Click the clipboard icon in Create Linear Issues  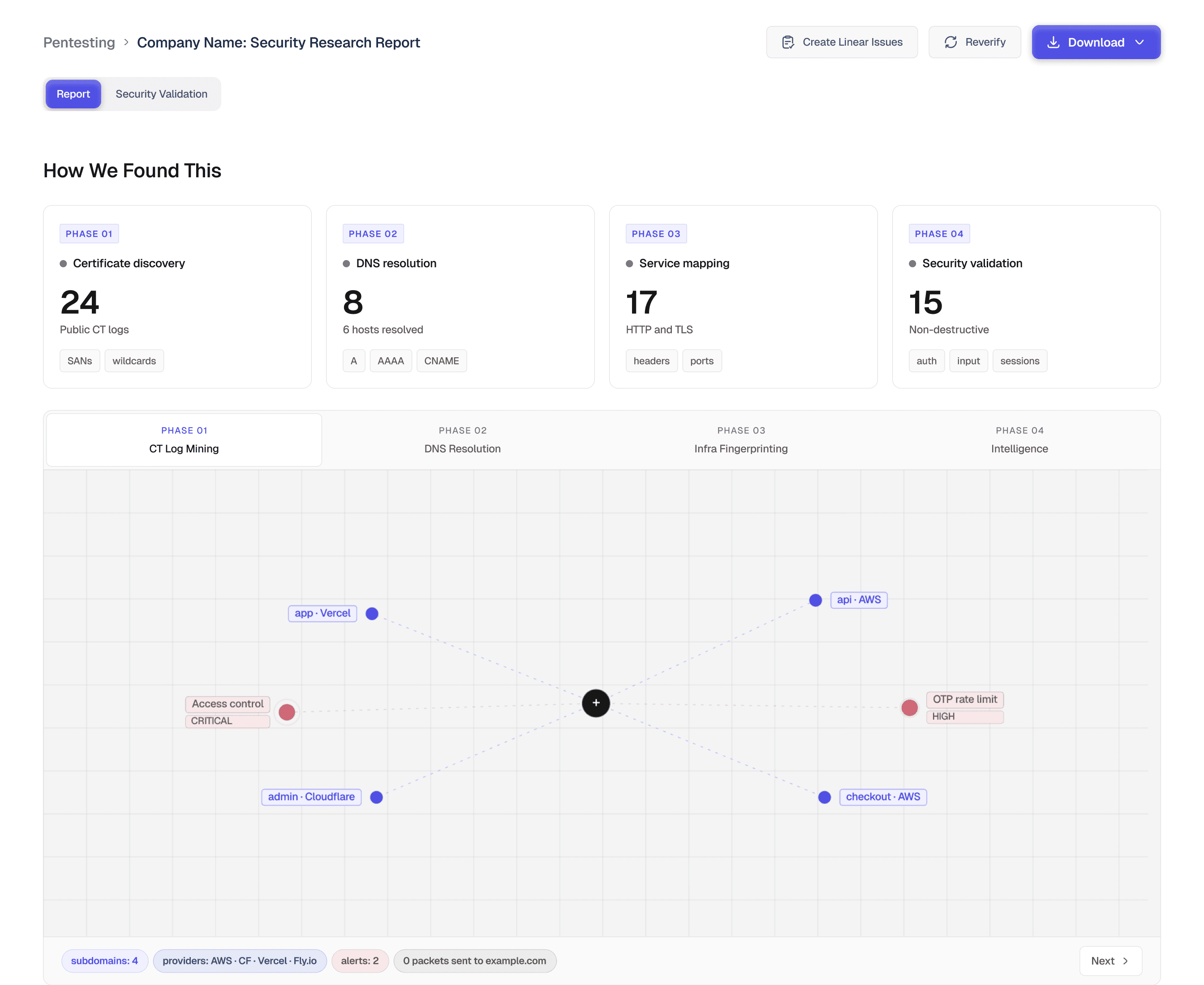pos(787,42)
